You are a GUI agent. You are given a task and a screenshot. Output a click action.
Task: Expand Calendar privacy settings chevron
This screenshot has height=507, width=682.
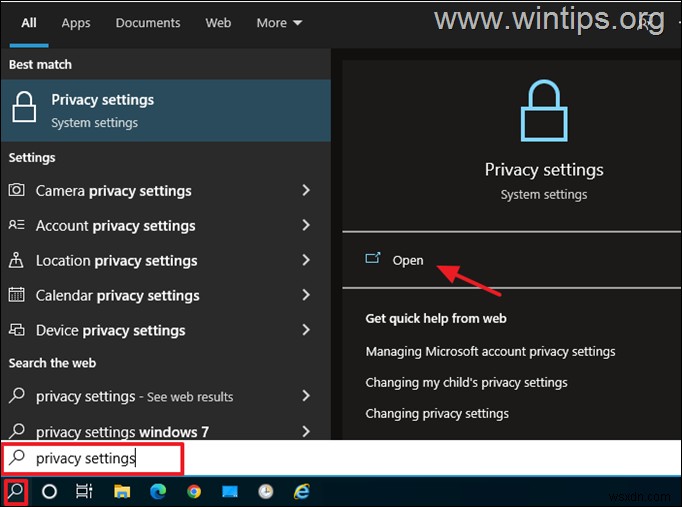pos(306,295)
